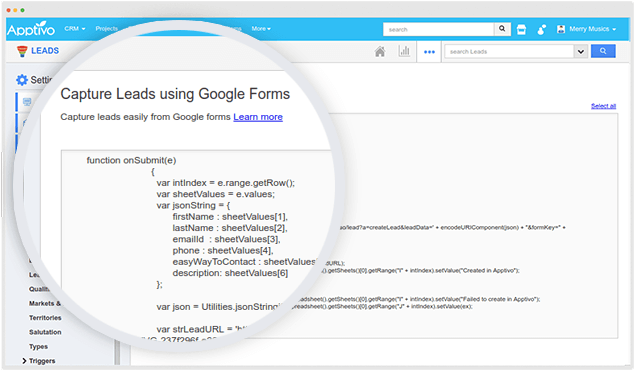Click the 'function onSubmit(e)' code line
The image size is (635, 371).
pos(131,160)
